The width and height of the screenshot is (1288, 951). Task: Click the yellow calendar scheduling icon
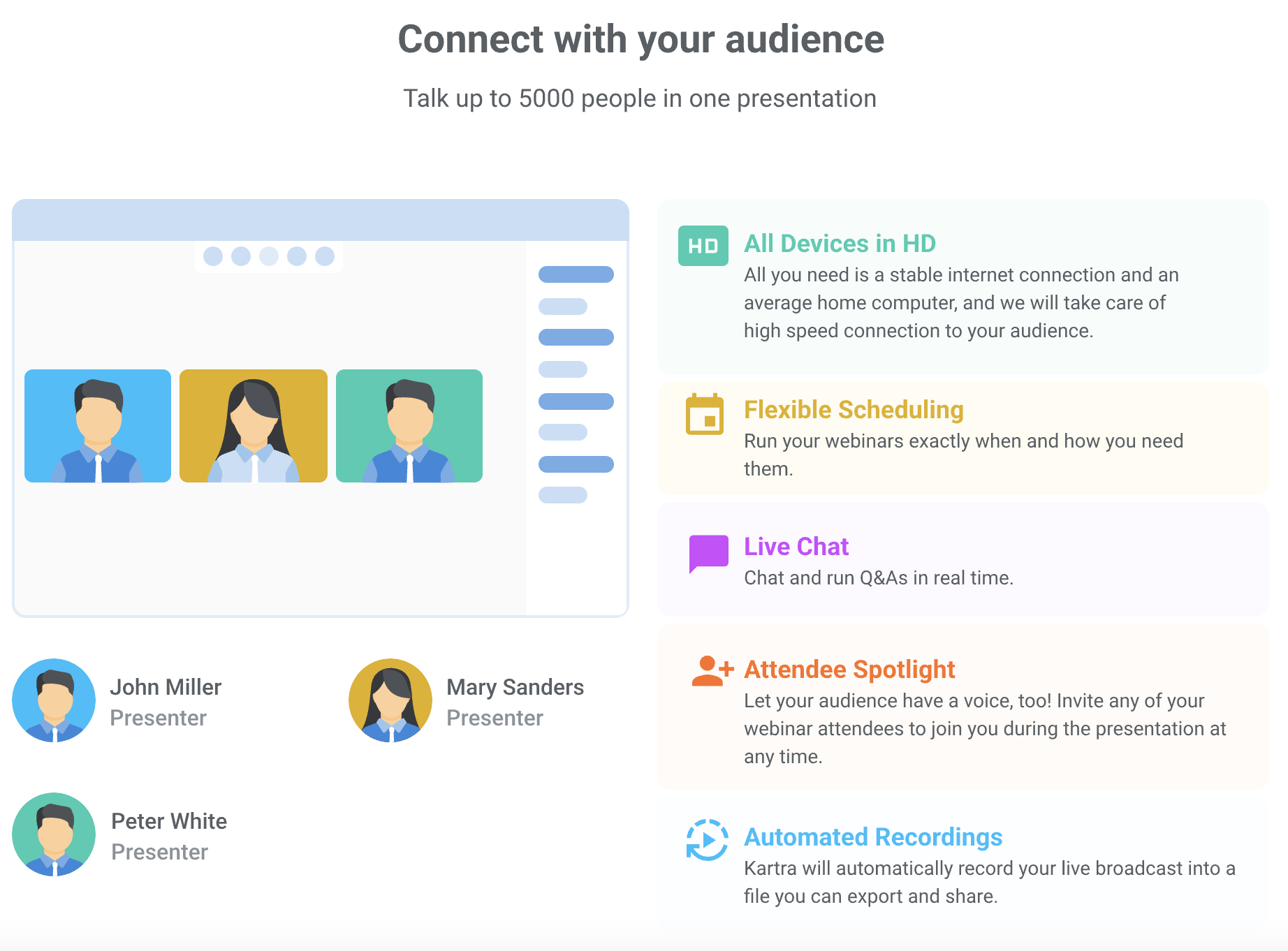[x=704, y=414]
